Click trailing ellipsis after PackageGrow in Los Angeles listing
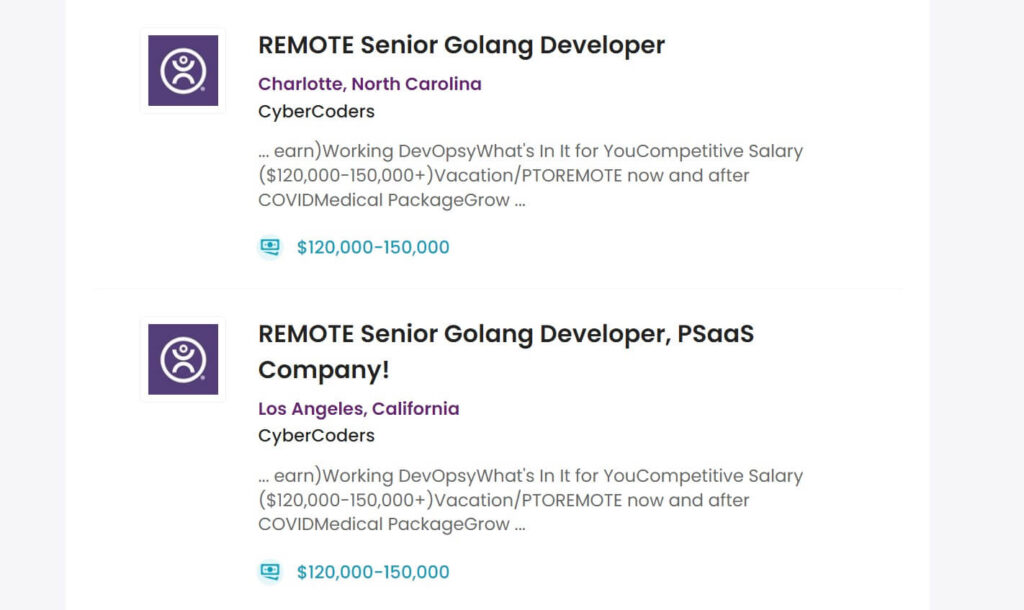Image resolution: width=1024 pixels, height=610 pixels. click(x=519, y=525)
